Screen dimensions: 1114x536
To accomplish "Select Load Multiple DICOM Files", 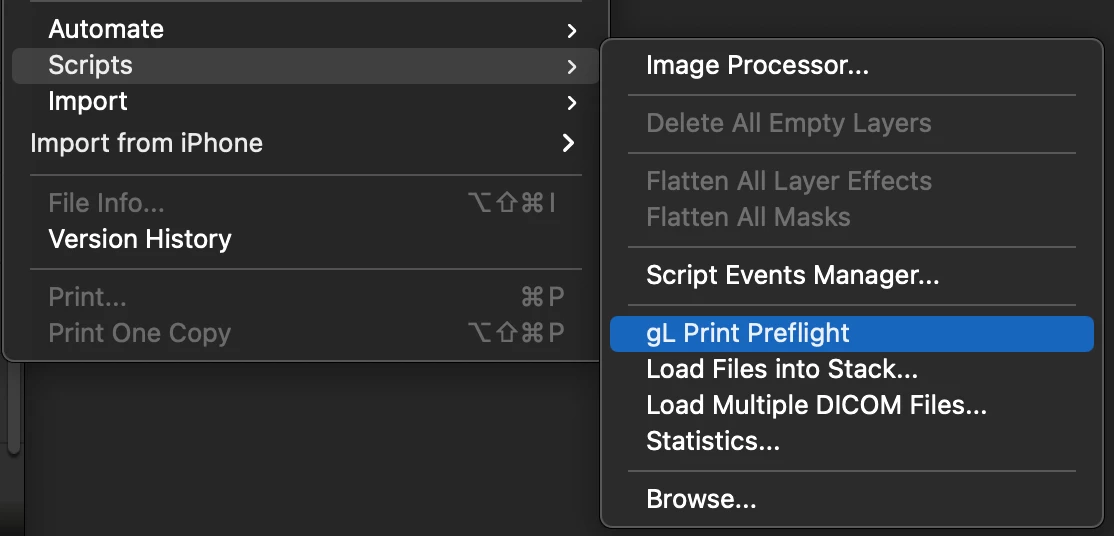I will 816,405.
